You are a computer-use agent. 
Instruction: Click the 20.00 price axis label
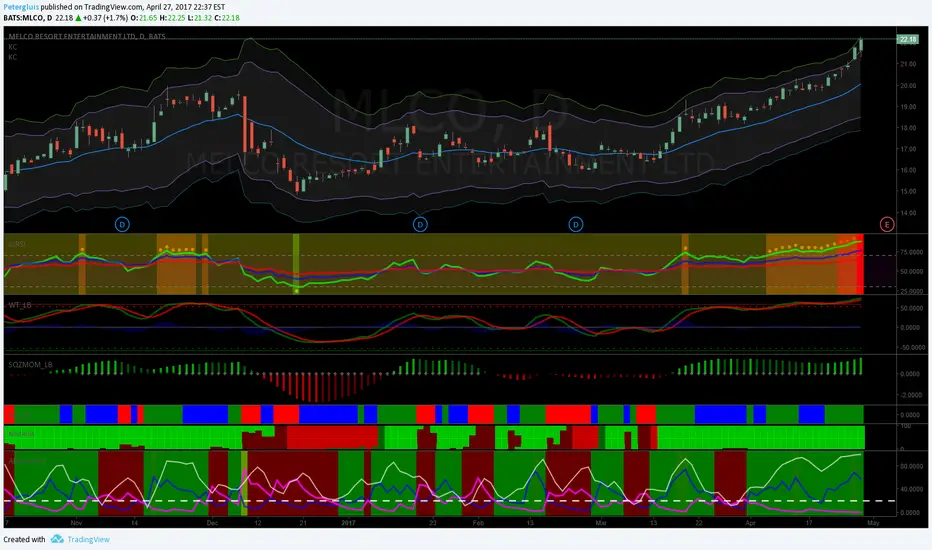point(908,86)
